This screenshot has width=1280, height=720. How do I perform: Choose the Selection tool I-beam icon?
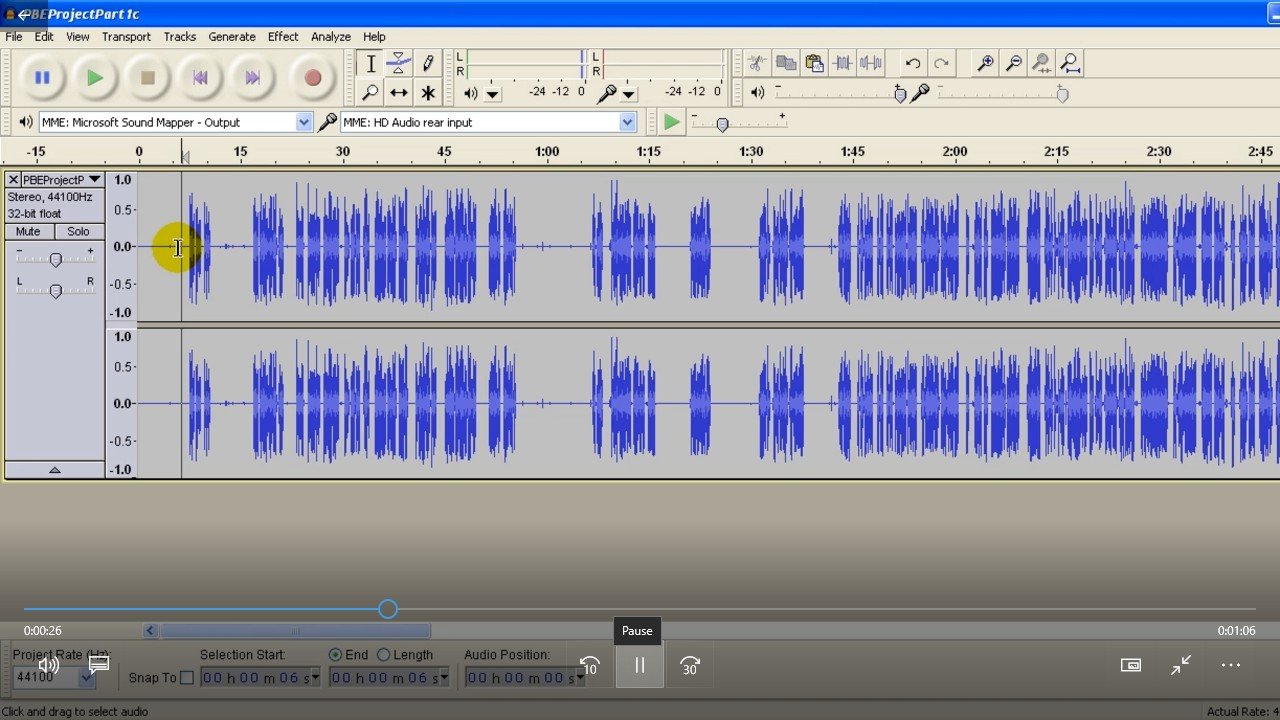pyautogui.click(x=370, y=64)
